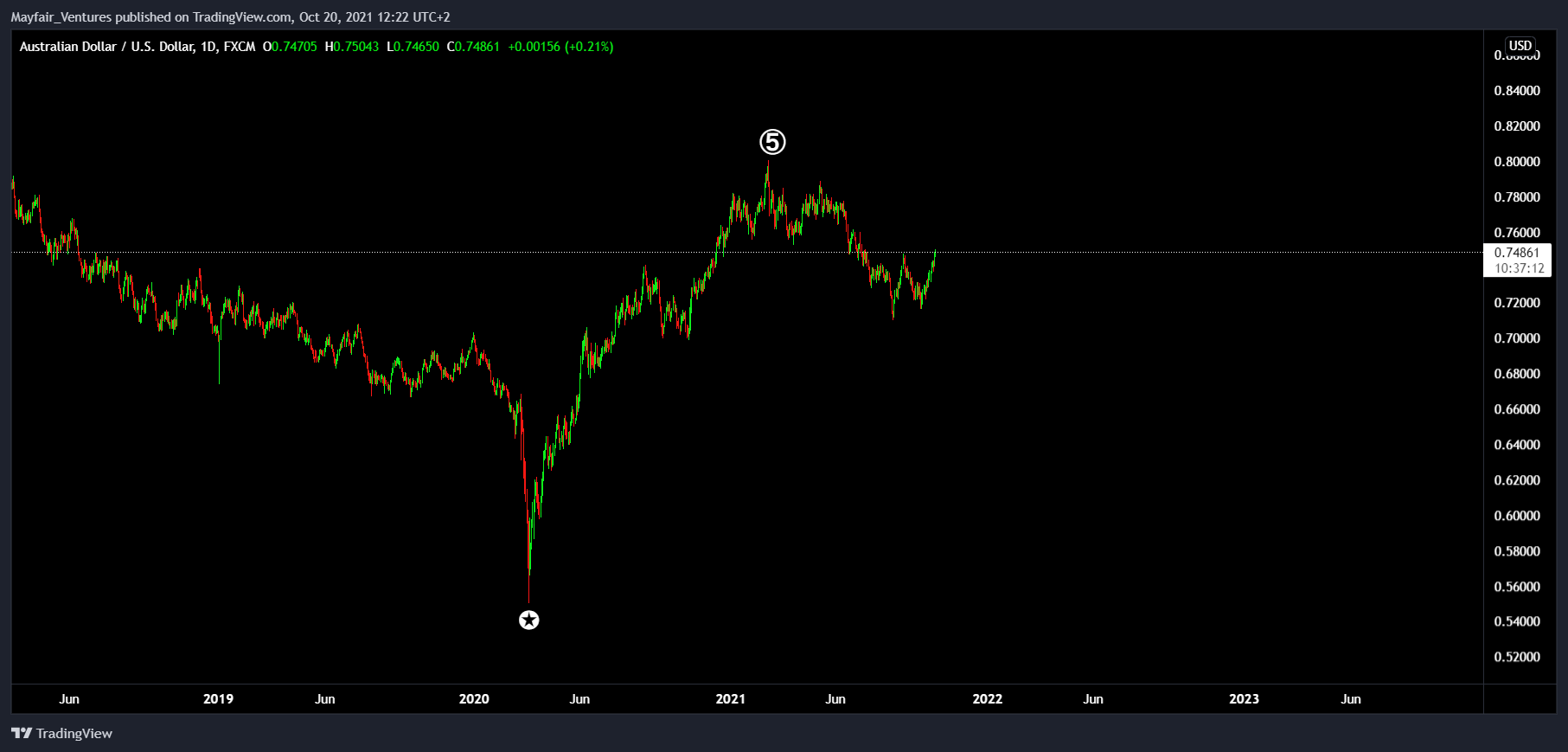Screen dimensions: 1568x752
Task: Click the 2019 time axis label
Action: [218, 699]
